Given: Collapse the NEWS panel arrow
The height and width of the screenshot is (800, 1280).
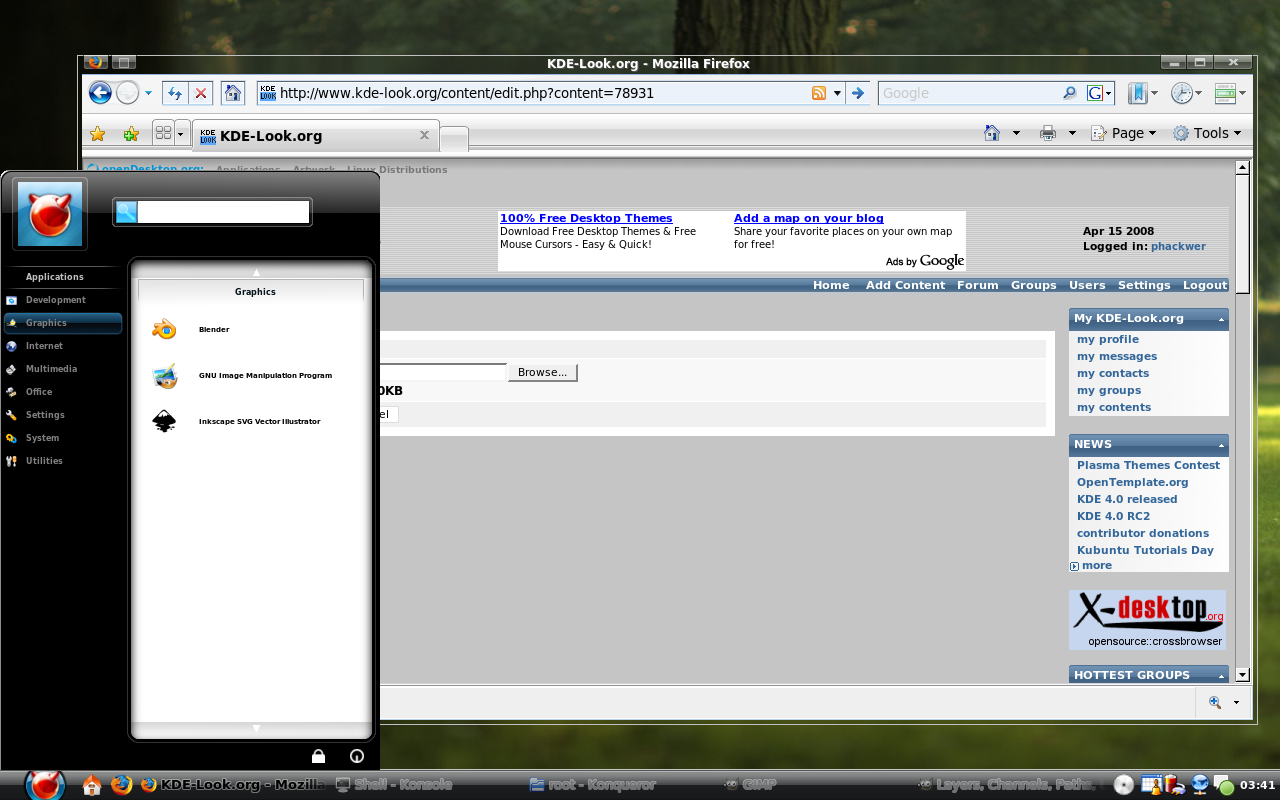Looking at the screenshot, I should (x=1222, y=445).
